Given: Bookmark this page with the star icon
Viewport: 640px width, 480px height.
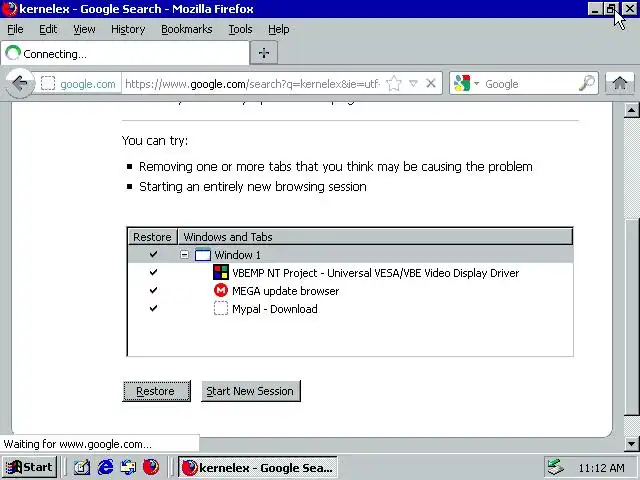Looking at the screenshot, I should click(394, 83).
